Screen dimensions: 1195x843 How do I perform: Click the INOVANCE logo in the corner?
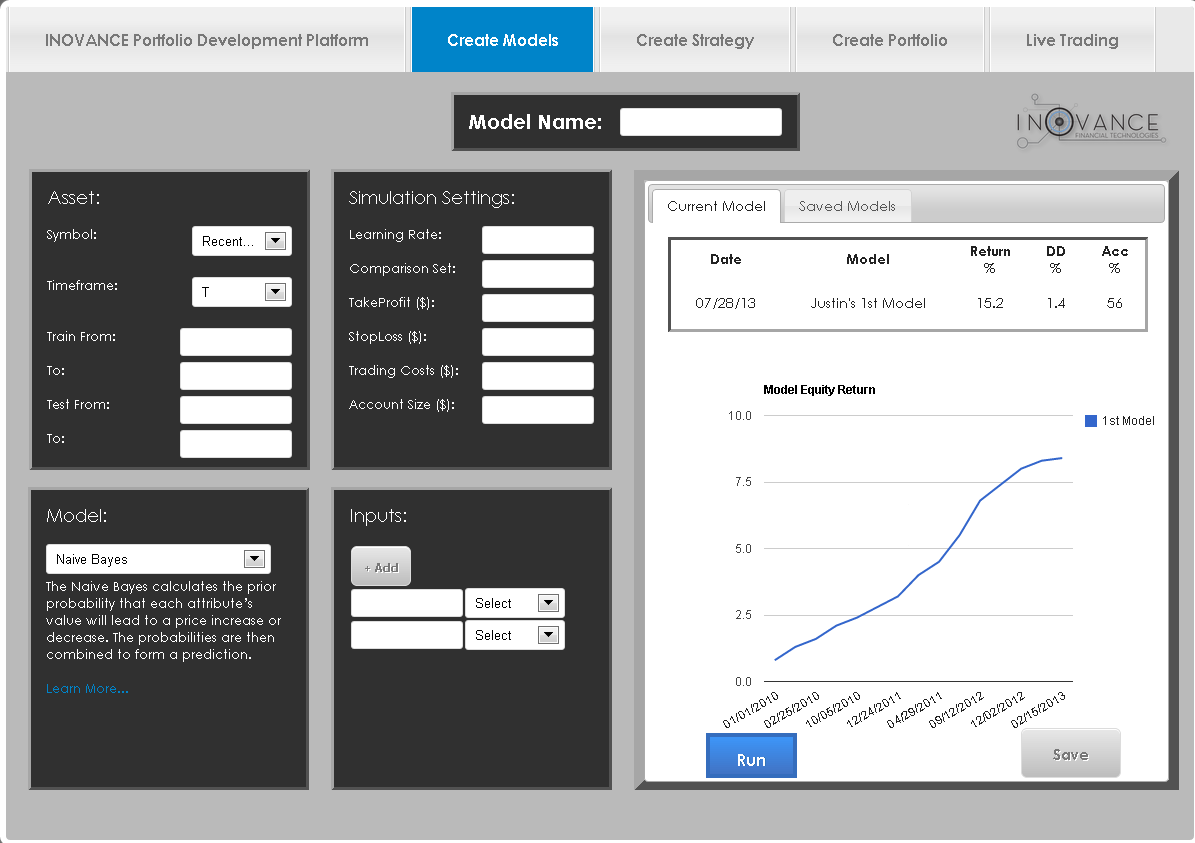point(1089,122)
